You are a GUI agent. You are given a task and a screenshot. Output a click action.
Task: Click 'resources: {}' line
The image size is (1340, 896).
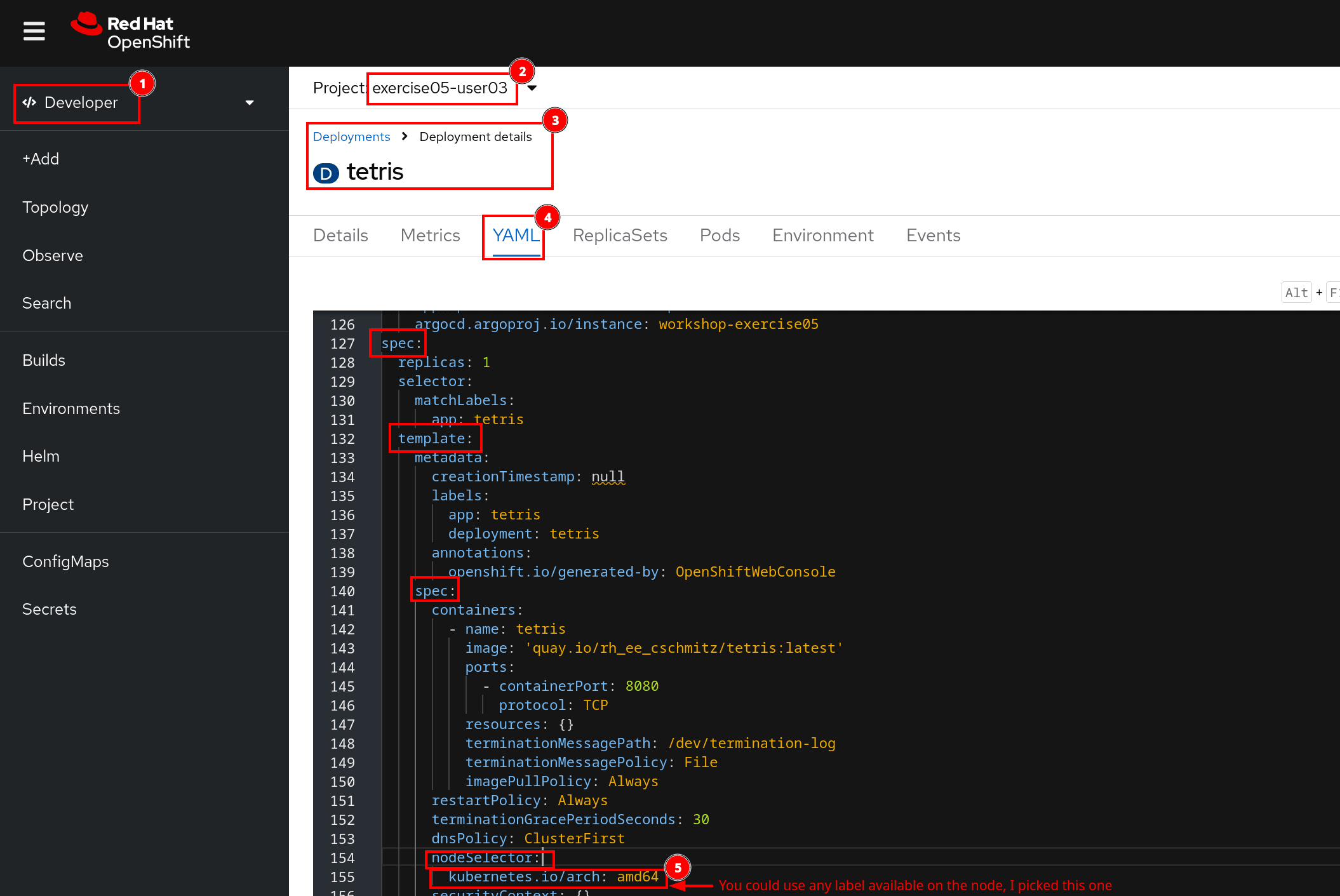pos(519,724)
